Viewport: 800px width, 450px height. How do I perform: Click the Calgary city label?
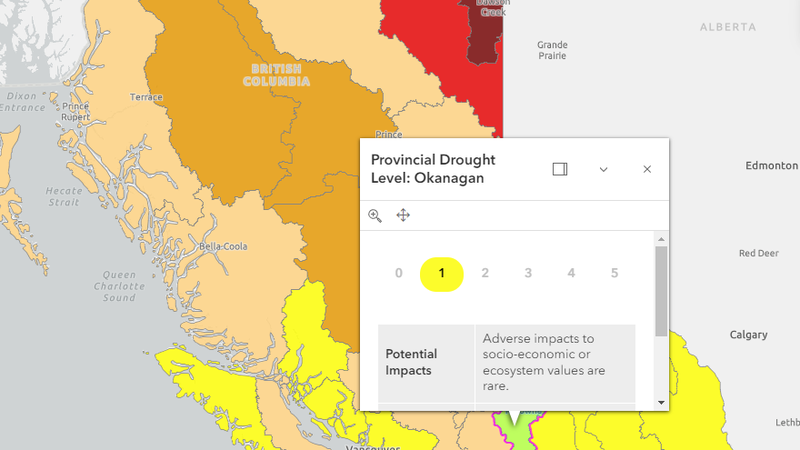click(x=748, y=335)
